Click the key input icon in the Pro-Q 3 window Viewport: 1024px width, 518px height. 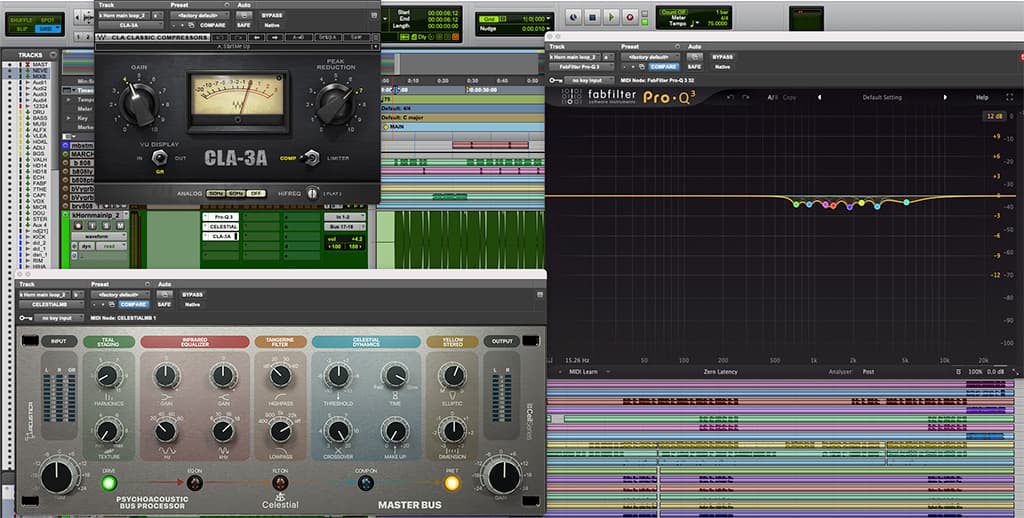click(556, 80)
